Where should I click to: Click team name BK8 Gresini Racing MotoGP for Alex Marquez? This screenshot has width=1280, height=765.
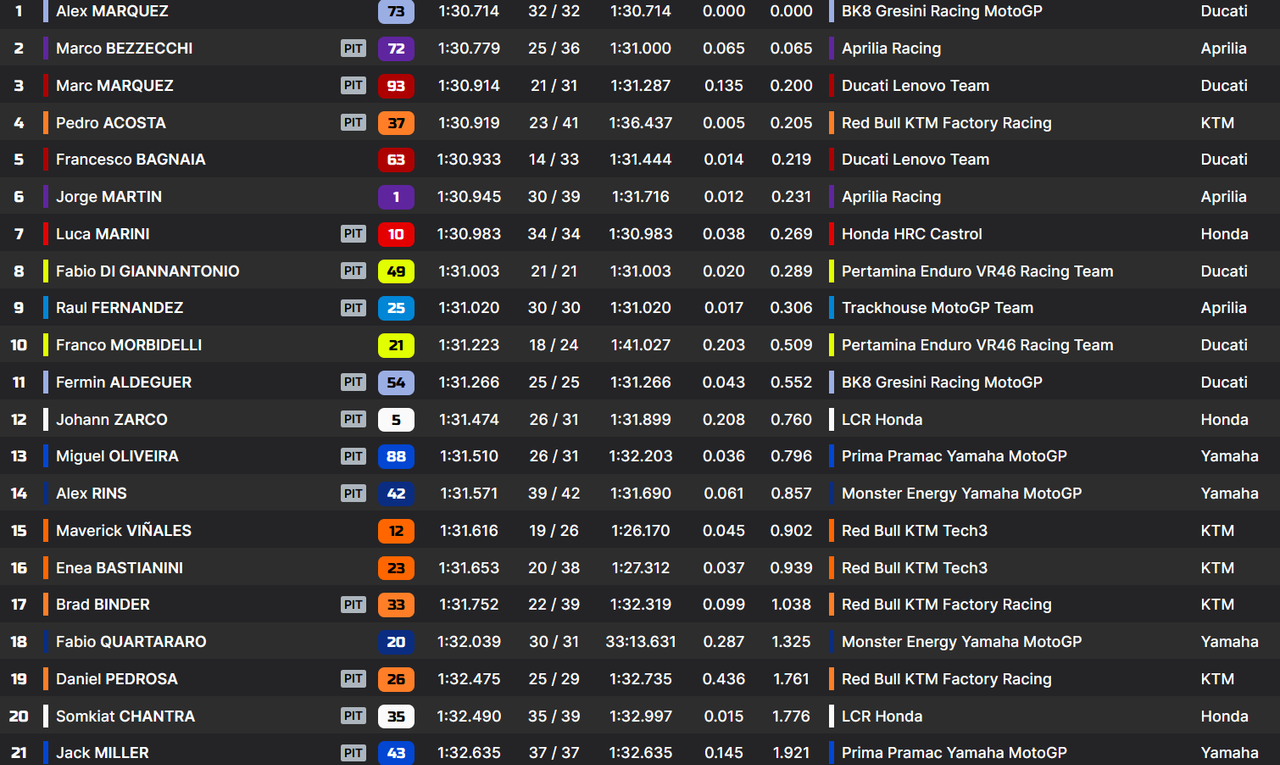tap(942, 11)
